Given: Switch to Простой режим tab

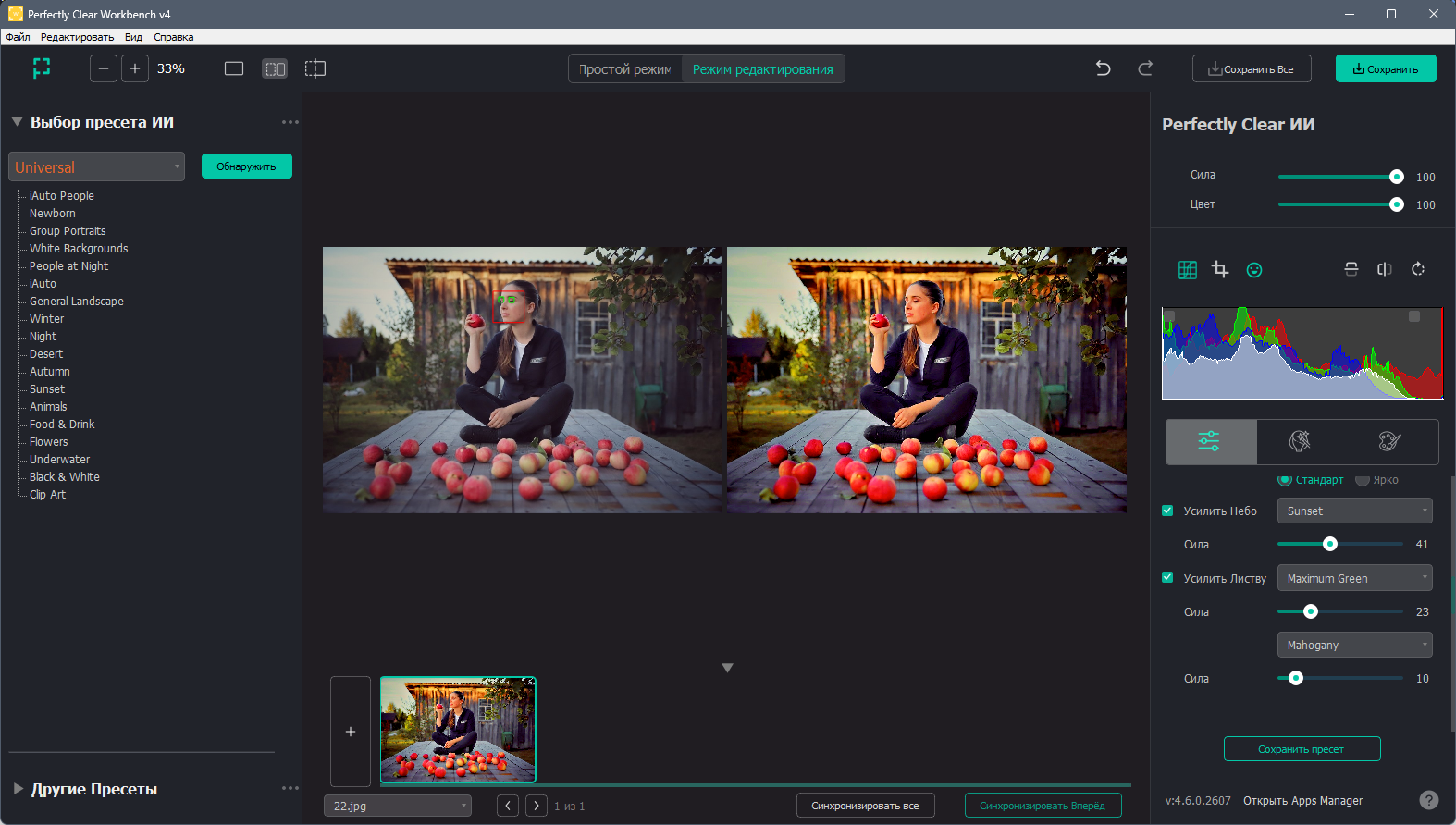Looking at the screenshot, I should point(625,69).
